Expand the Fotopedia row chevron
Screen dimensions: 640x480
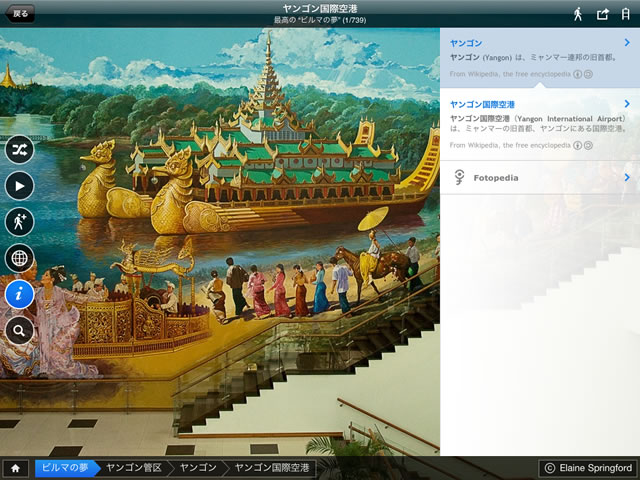point(627,178)
